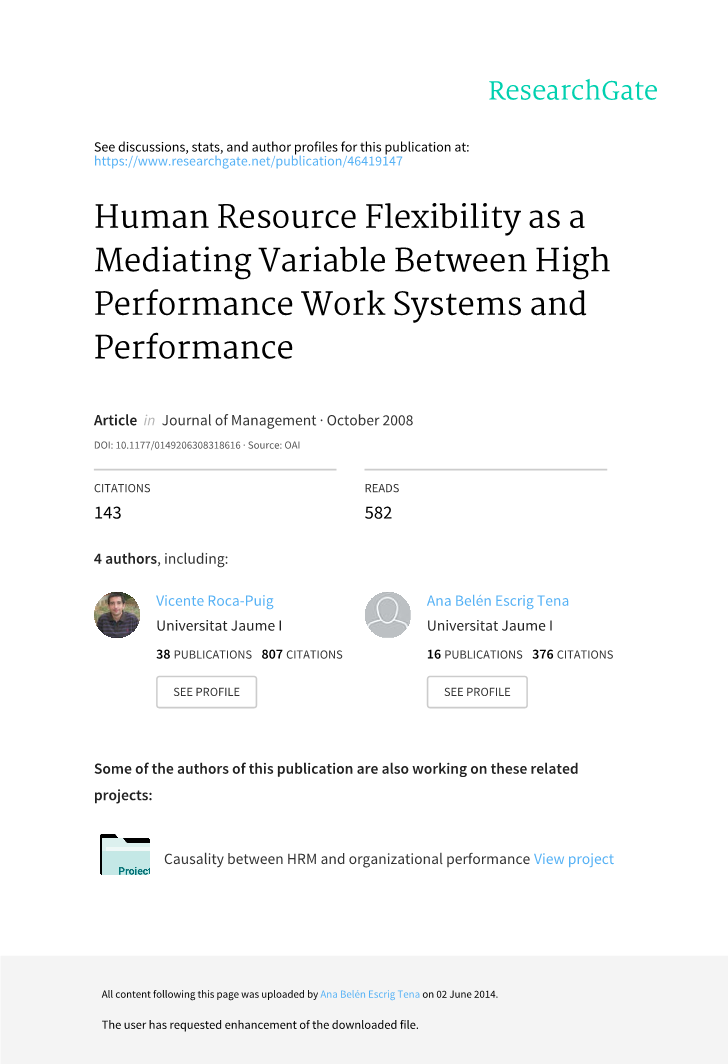Open Ana Belén Escrig Tena's author name link

(x=497, y=601)
